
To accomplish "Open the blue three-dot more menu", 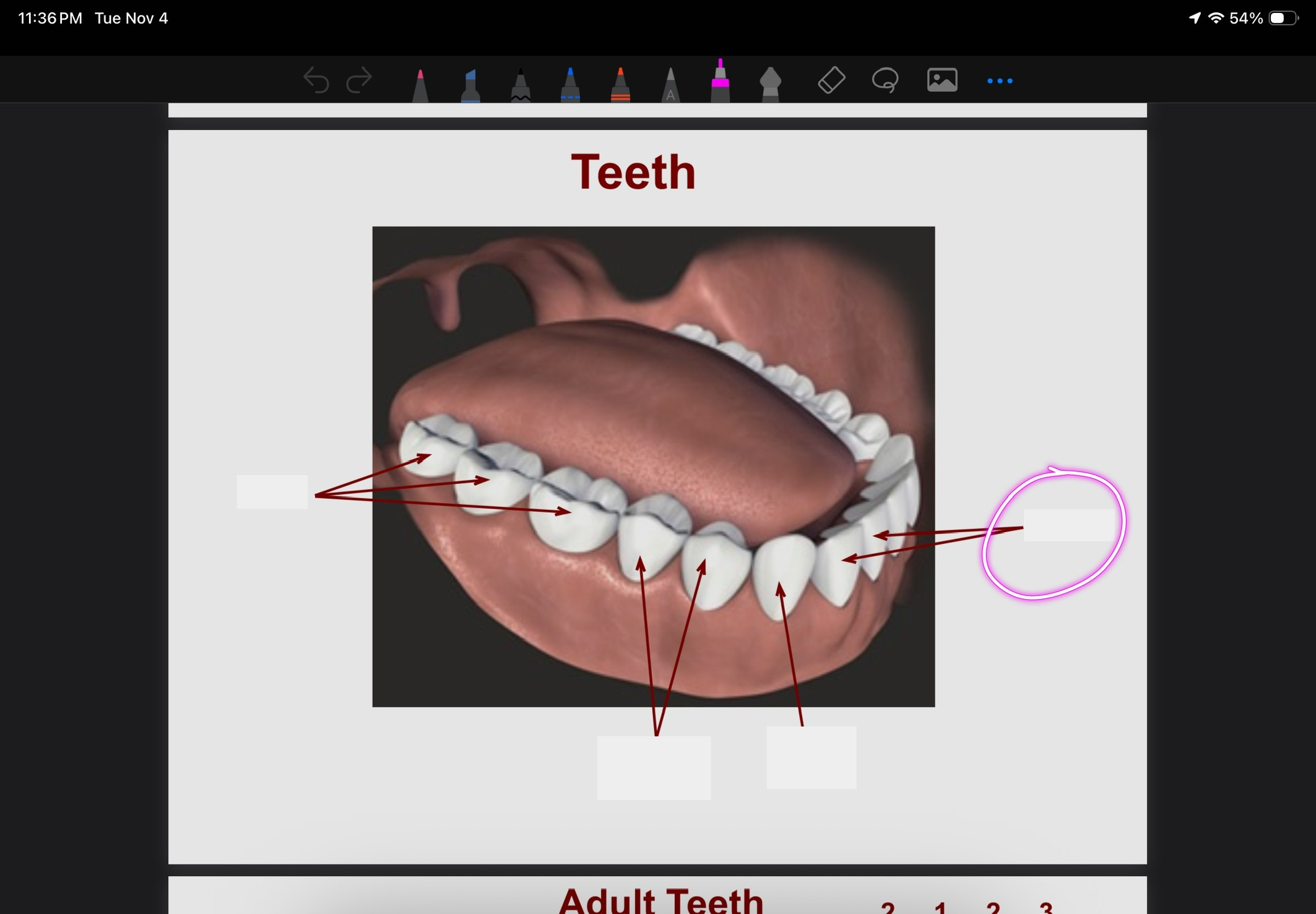I will pyautogui.click(x=1000, y=81).
